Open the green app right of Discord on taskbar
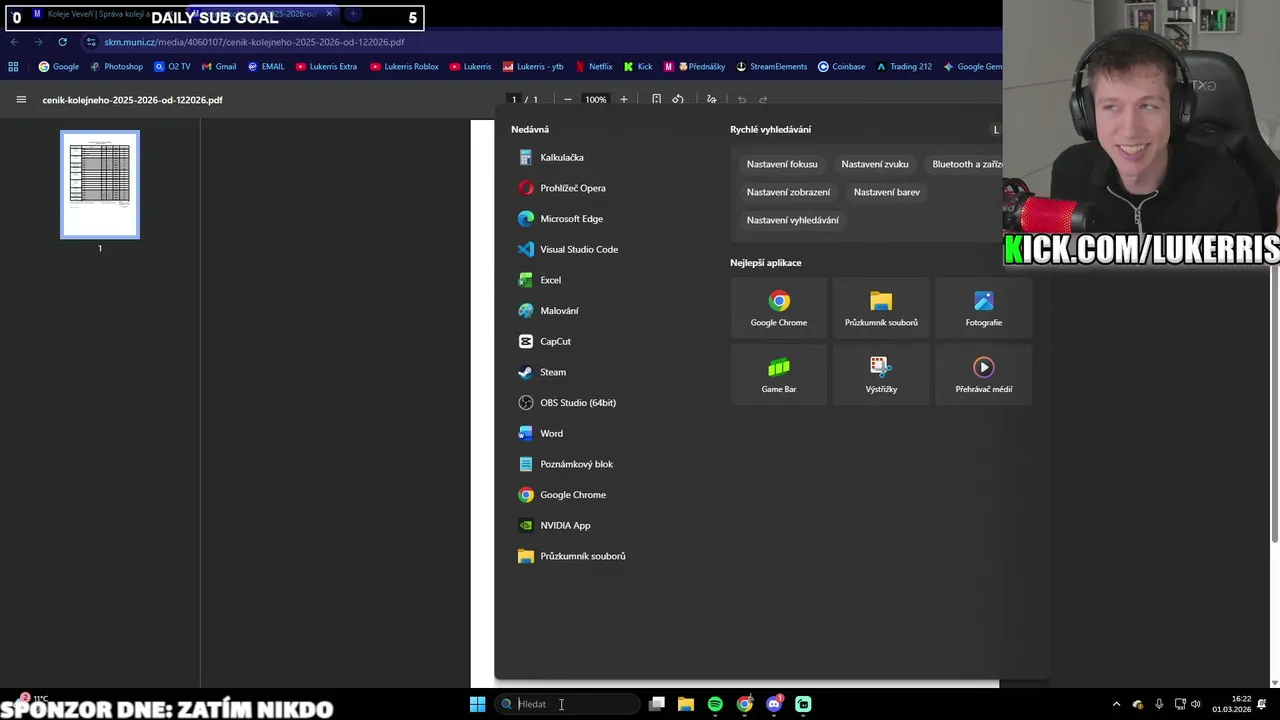This screenshot has width=1280, height=720. (x=803, y=704)
